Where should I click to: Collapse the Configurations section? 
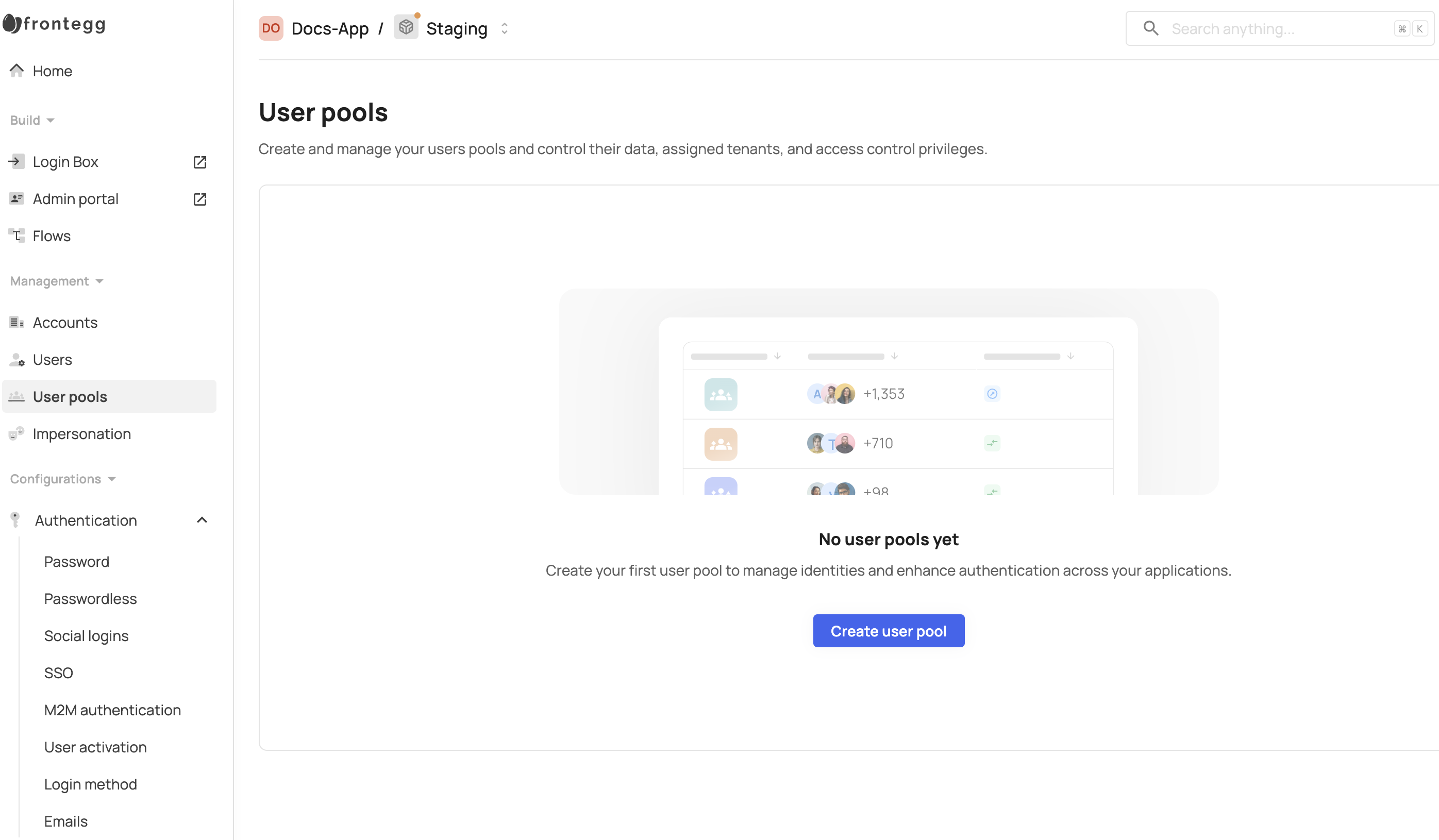63,479
